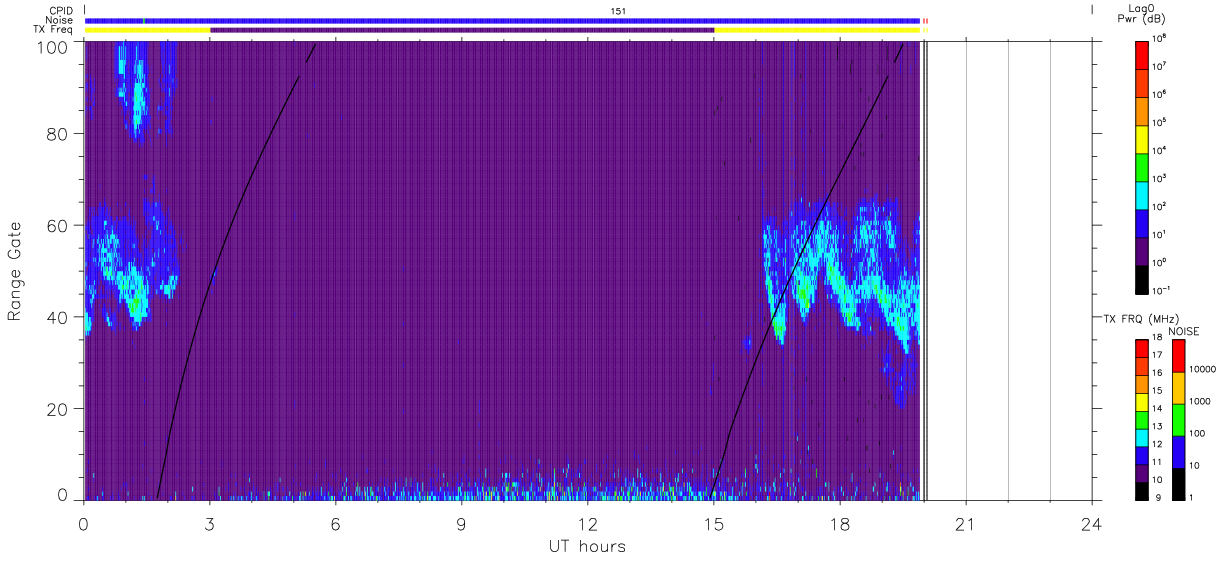Click the green segment of Lag0 Pwr colorbar
1228x567 pixels.
coord(1142,166)
